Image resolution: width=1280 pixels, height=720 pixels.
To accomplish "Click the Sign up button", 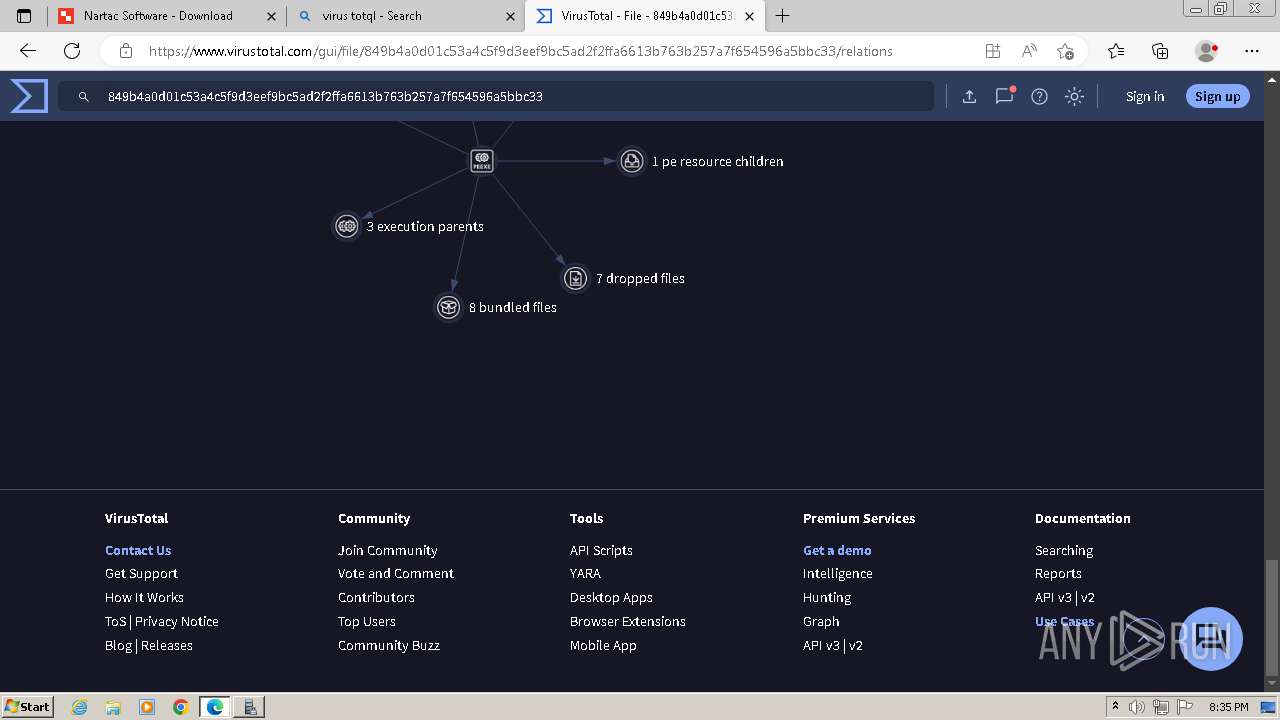I will tap(1217, 96).
